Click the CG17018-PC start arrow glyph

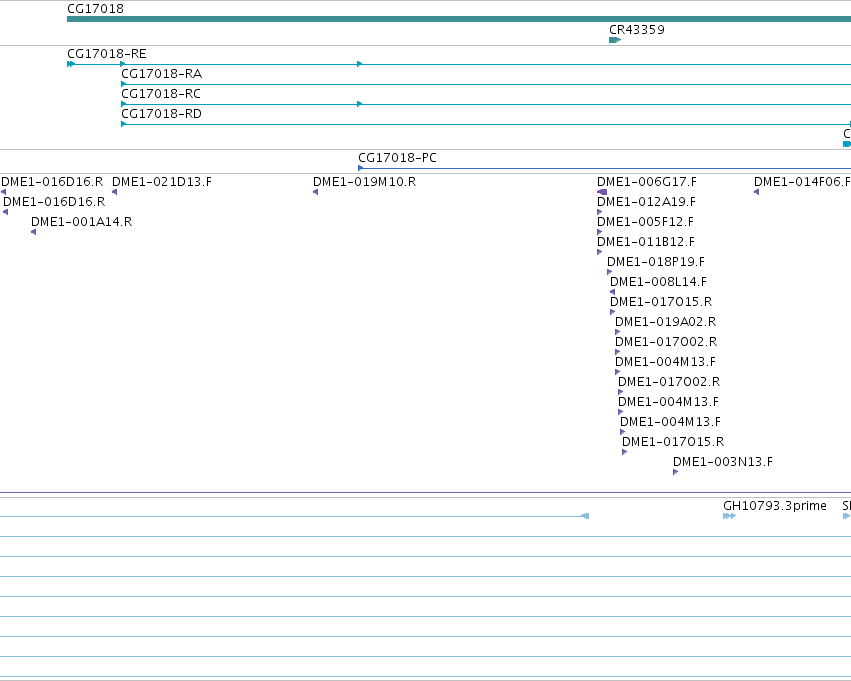click(x=360, y=168)
